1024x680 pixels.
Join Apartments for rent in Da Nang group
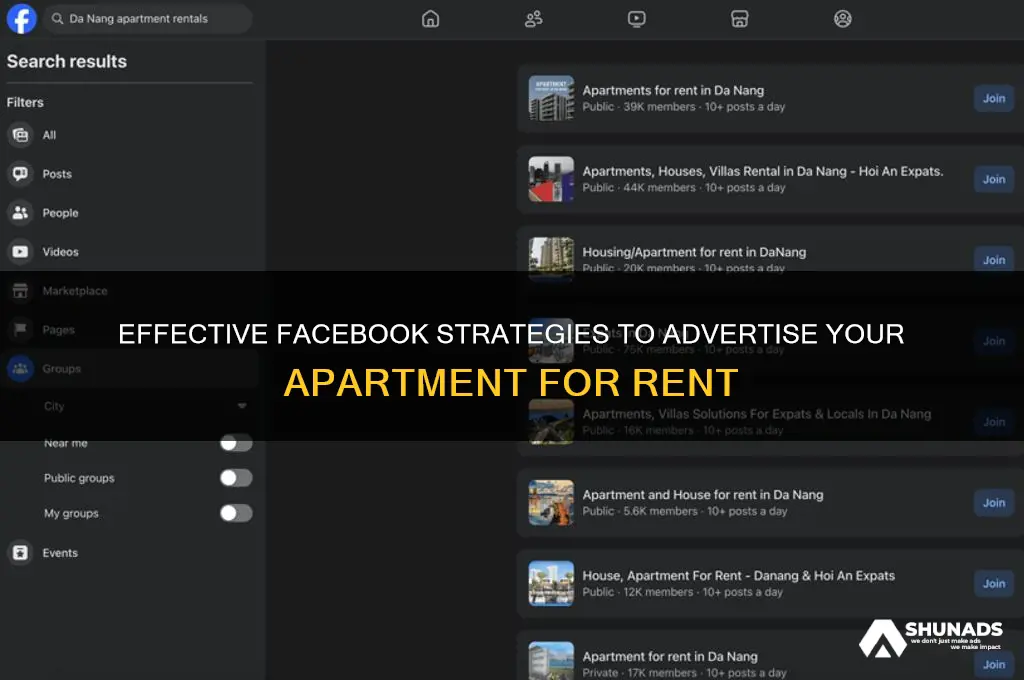[994, 99]
